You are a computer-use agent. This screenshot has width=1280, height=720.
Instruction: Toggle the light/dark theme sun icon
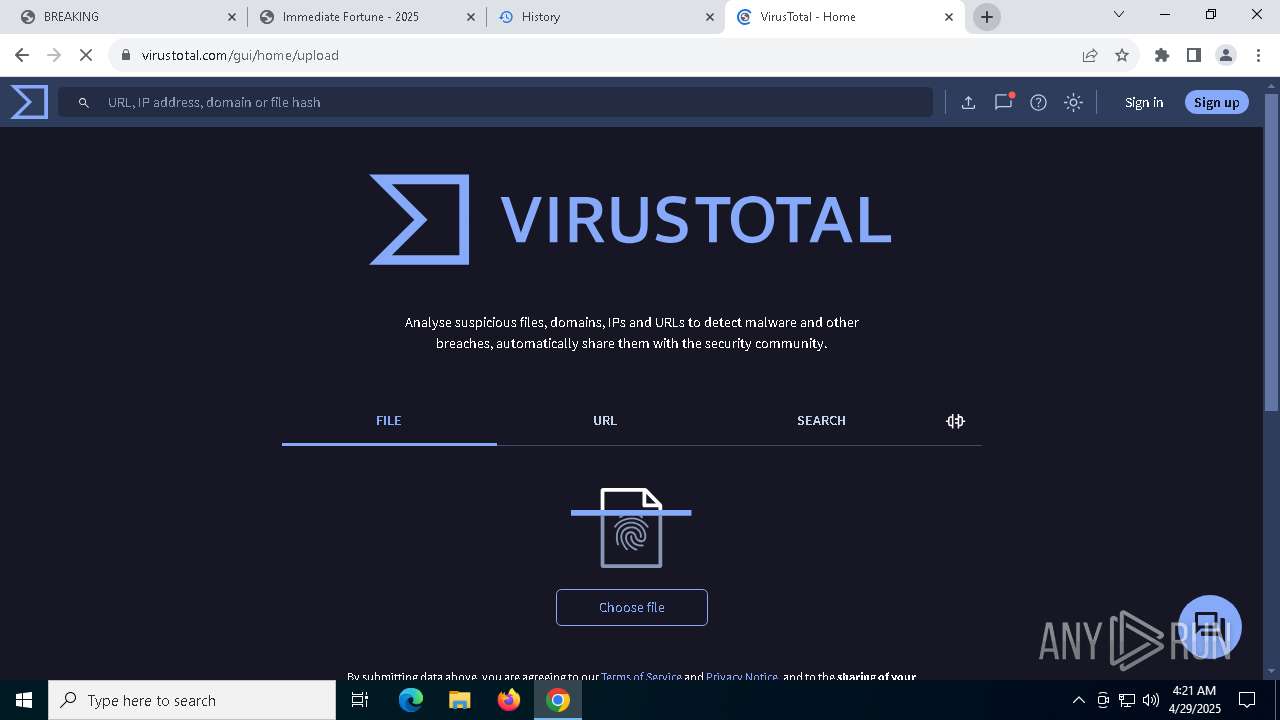tap(1073, 102)
